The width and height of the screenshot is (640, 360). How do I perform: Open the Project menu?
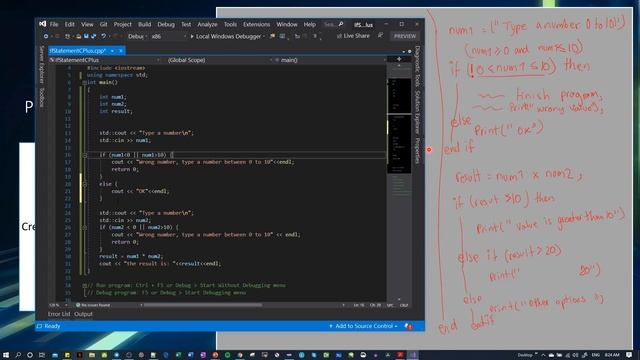click(x=122, y=24)
